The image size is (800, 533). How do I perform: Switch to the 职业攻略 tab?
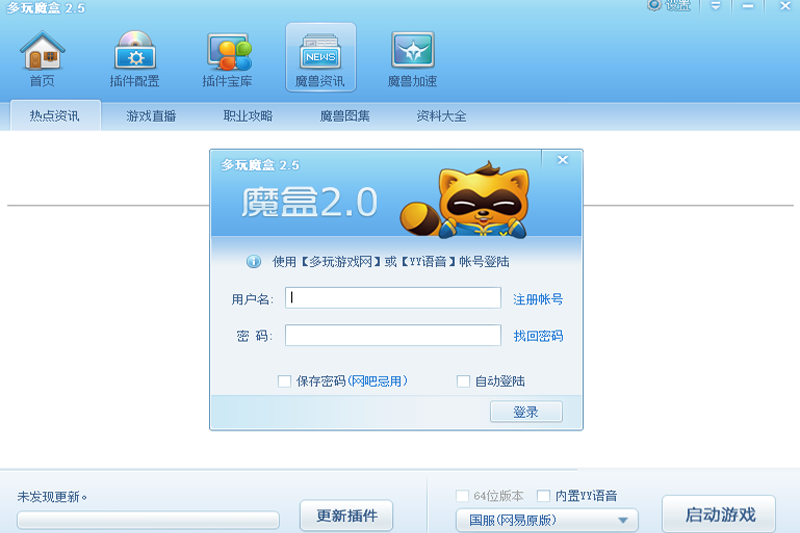(248, 116)
